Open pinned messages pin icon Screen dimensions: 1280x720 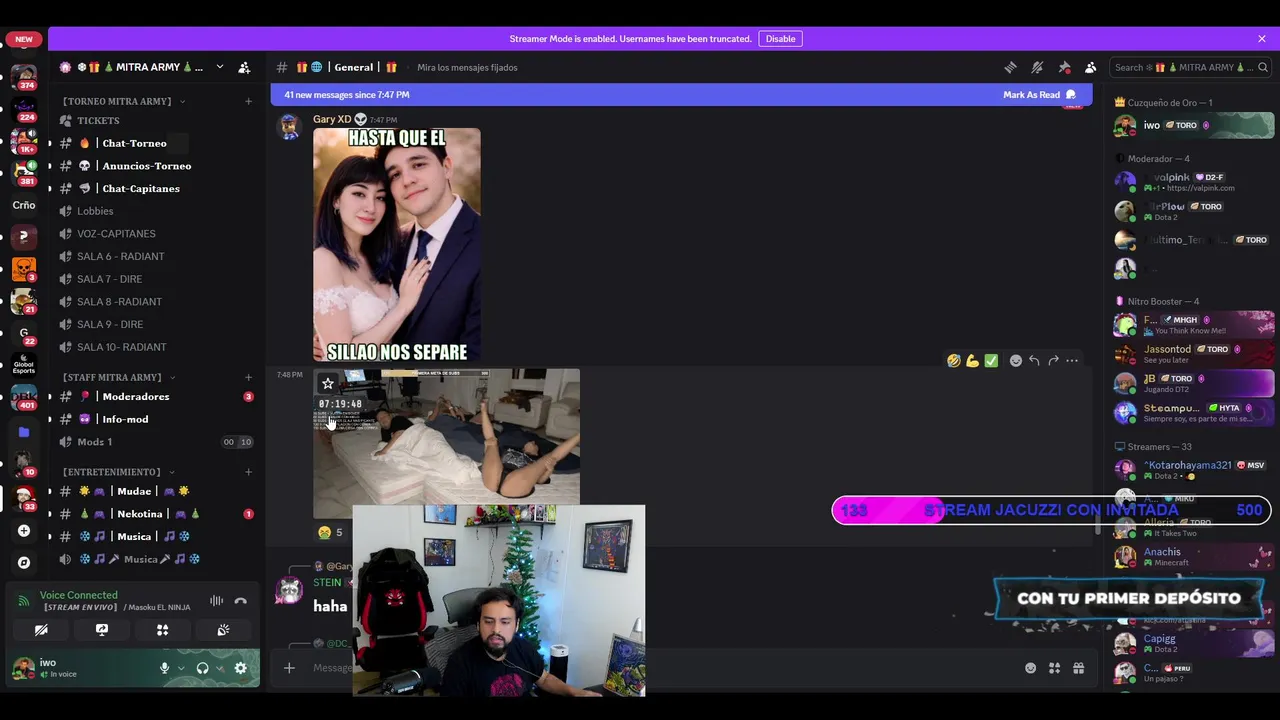1064,67
